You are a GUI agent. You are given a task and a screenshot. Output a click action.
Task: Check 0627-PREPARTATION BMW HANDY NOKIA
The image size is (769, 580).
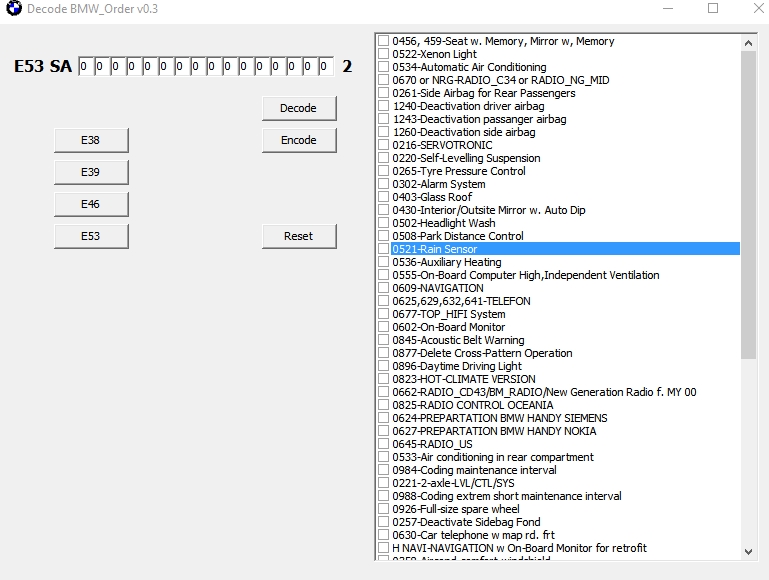click(384, 430)
